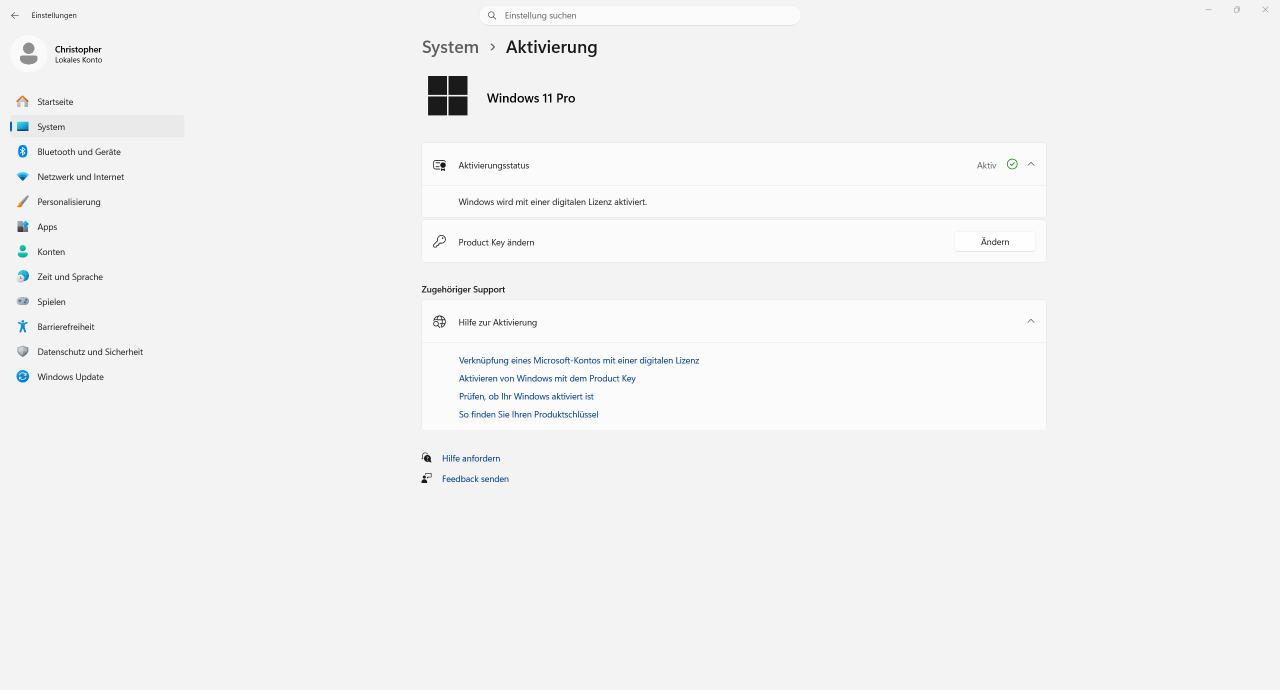Click the search magnifier icon
The image size is (1280, 690).
pos(492,15)
